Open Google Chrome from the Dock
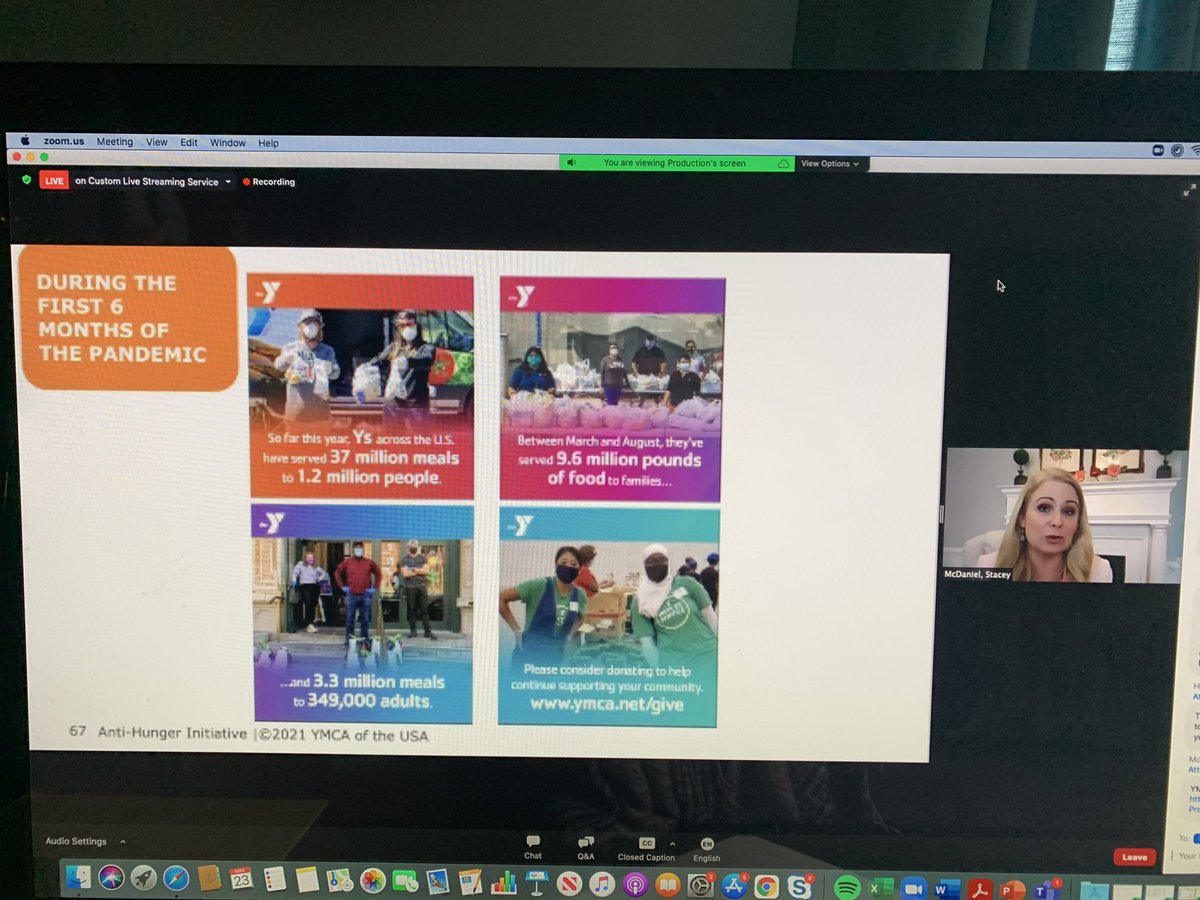1200x900 pixels. [x=767, y=886]
